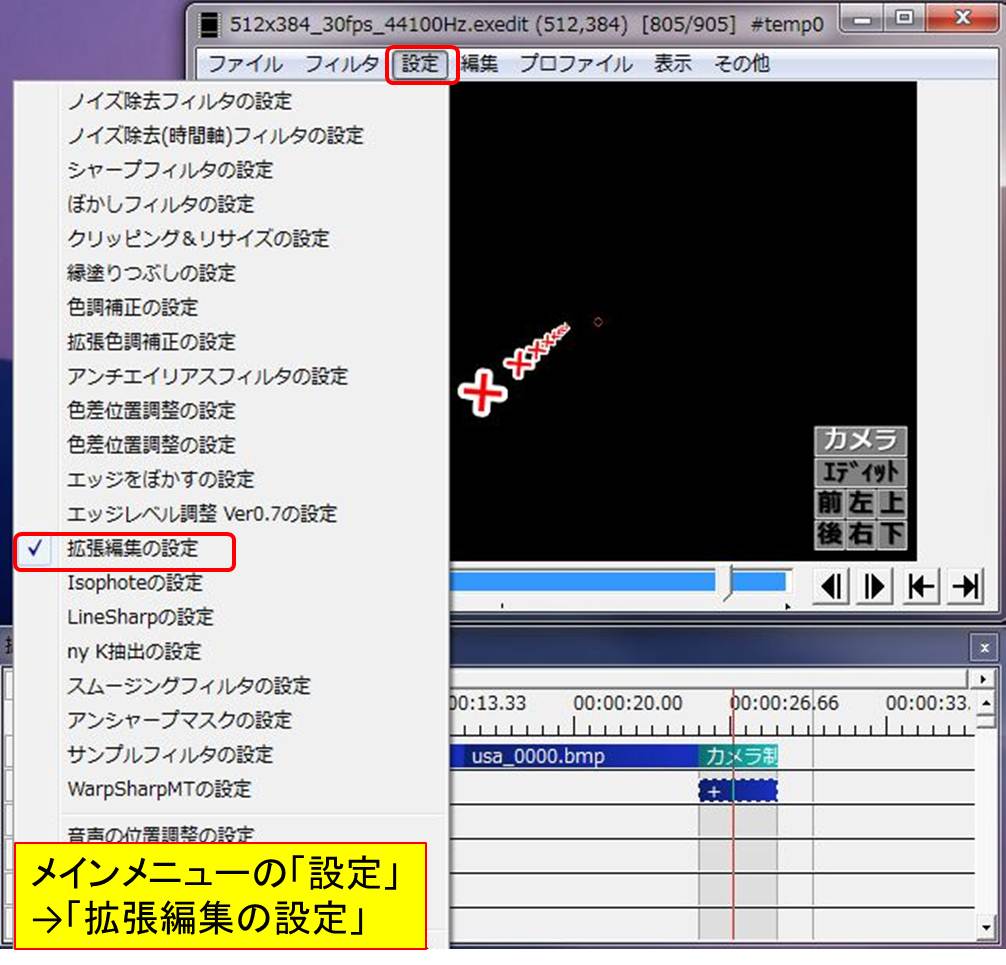
Task: Close the extended-edit timeline window
Action: click(x=984, y=648)
